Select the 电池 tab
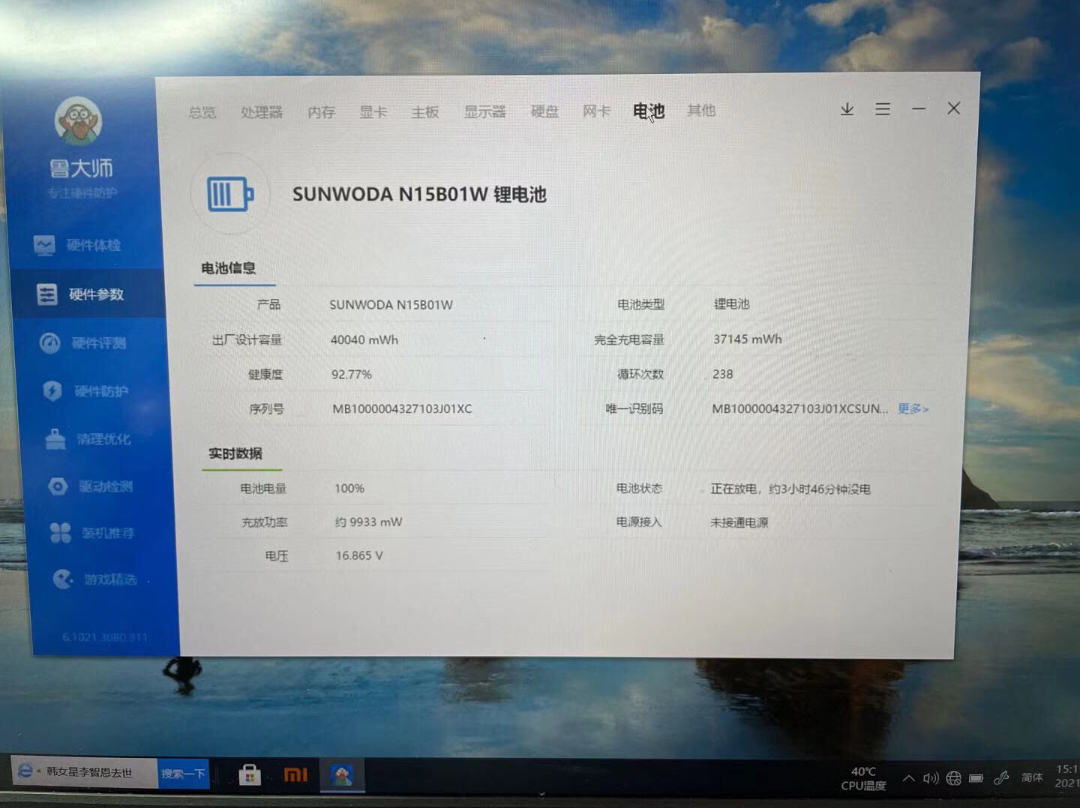This screenshot has height=808, width=1080. (x=648, y=110)
